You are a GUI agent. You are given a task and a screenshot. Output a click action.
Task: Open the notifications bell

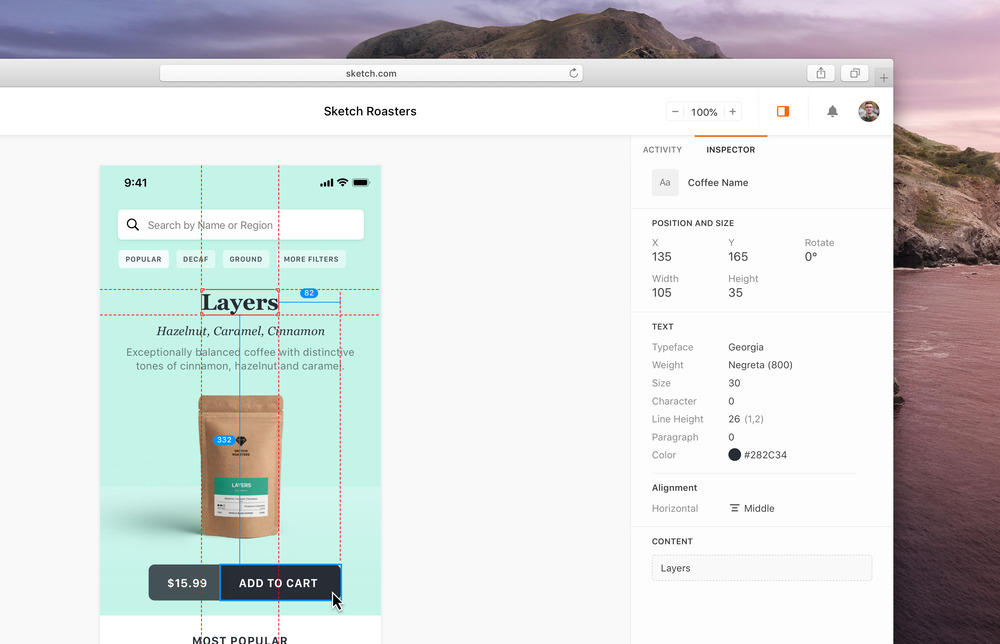tap(832, 112)
